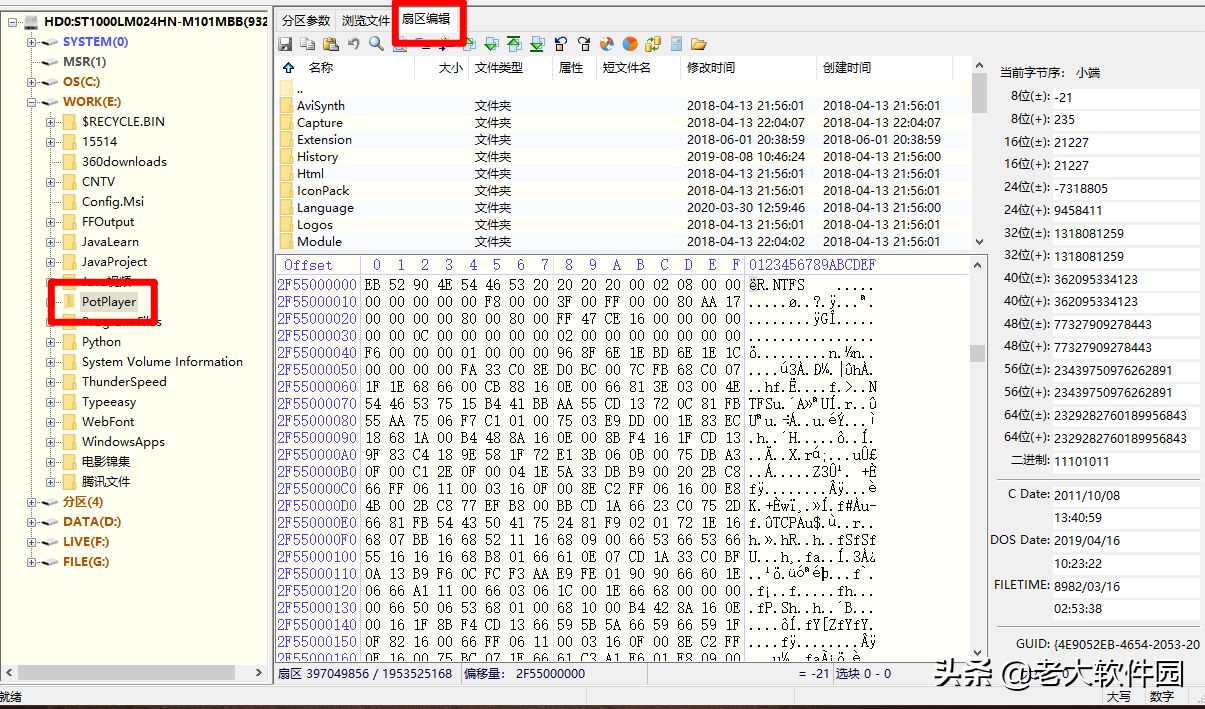Expand the DATA(D:) partition node
The image size is (1205, 709).
[x=32, y=522]
